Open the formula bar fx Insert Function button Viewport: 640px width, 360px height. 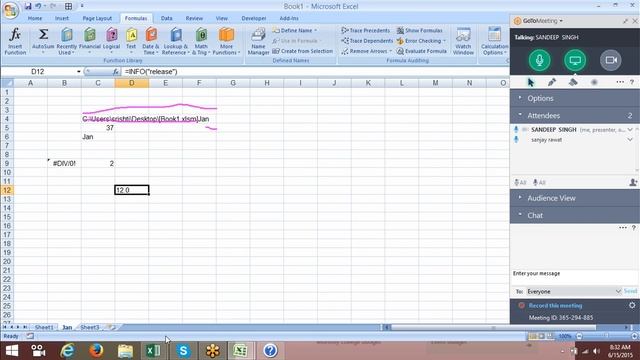[116, 72]
